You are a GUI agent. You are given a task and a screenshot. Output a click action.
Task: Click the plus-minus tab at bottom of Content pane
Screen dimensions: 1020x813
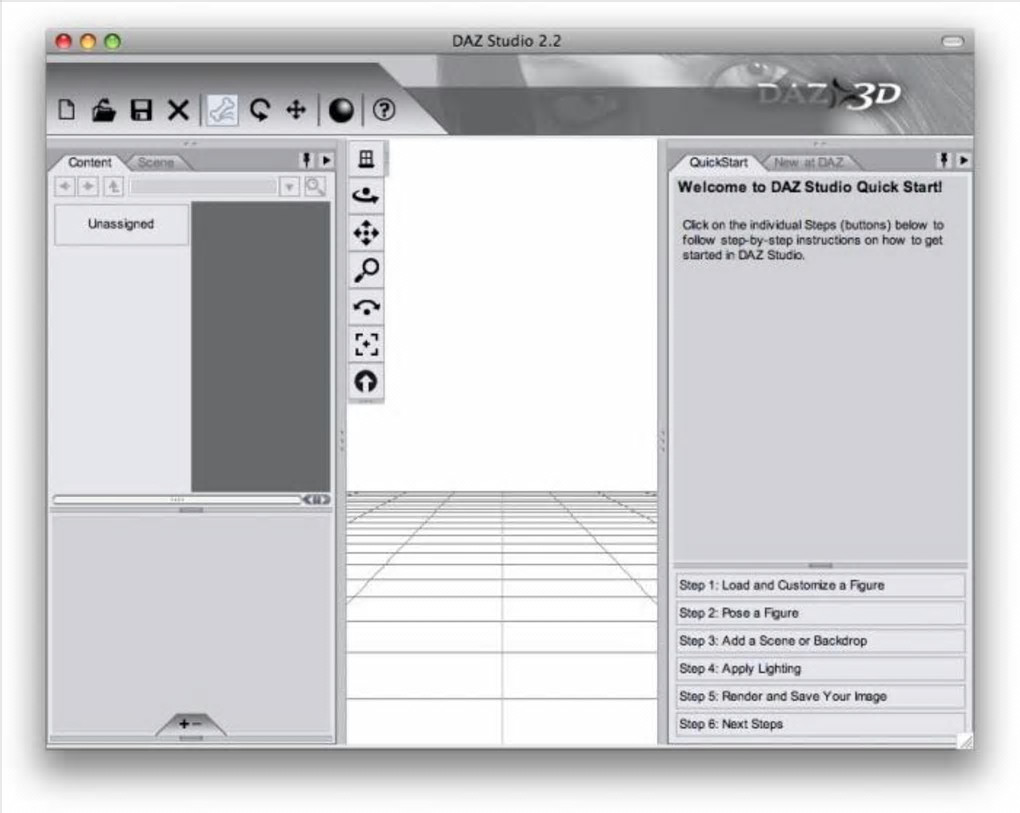(x=191, y=724)
